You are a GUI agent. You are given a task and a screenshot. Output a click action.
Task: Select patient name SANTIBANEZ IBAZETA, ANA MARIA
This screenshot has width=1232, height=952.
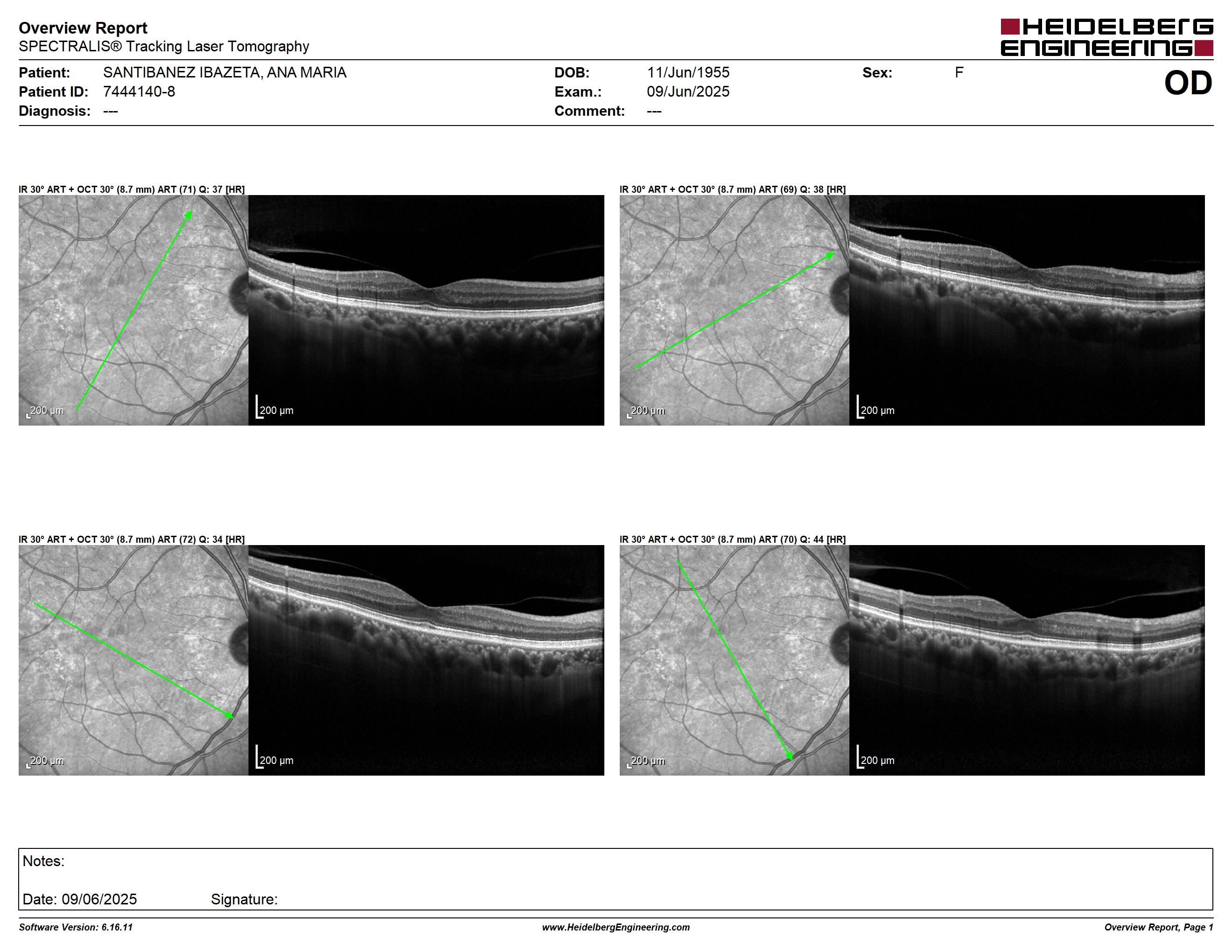tap(224, 72)
